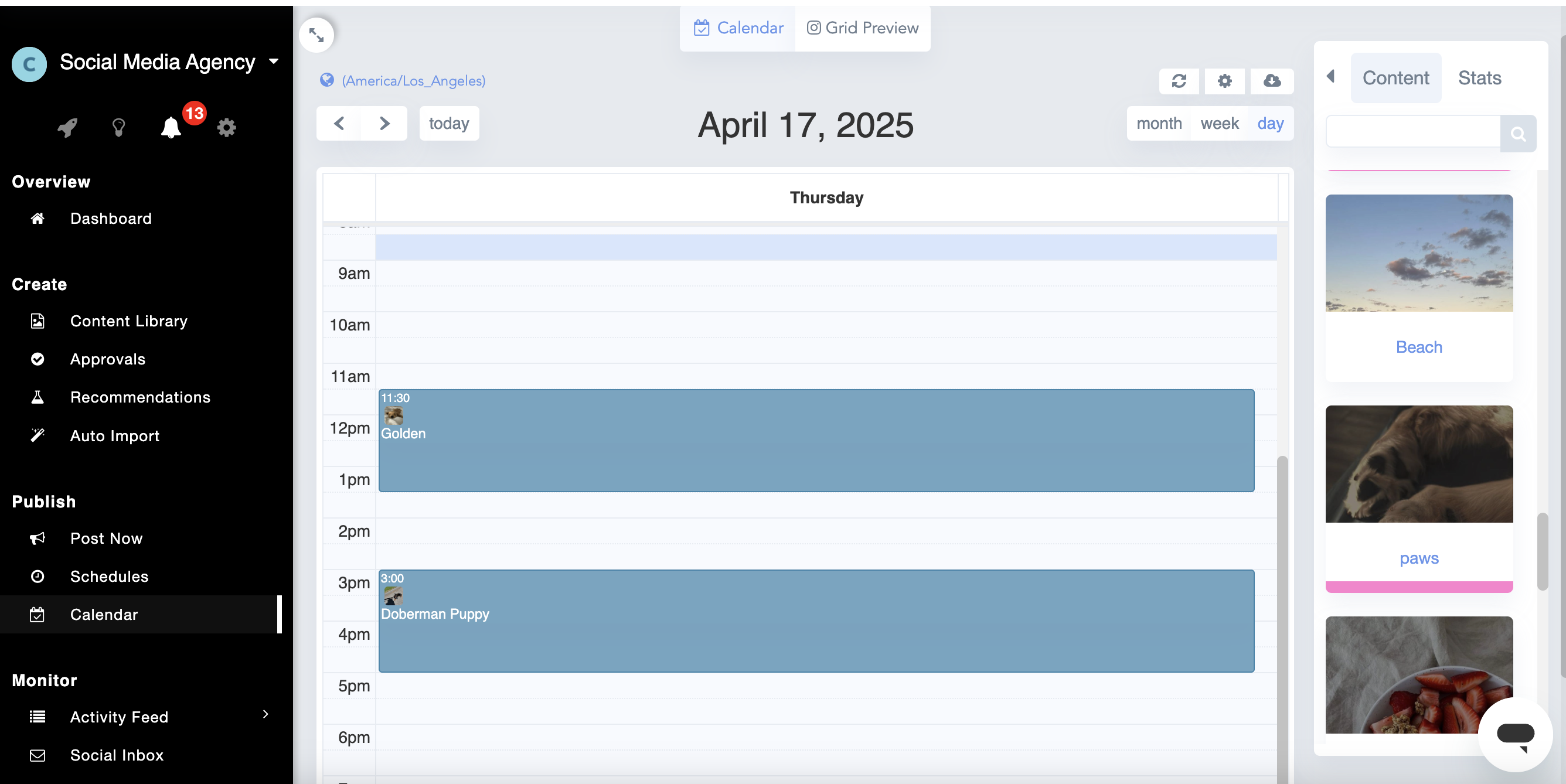Expand the calendar with the fullscreen arrows icon

pos(316,35)
